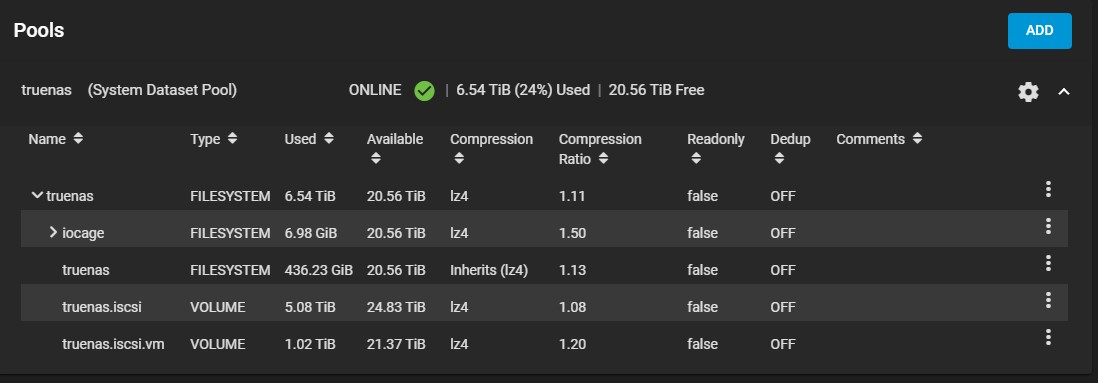The image size is (1098, 383).
Task: Select the truenas.iscsi.vm volume name
Action: pyautogui.click(x=113, y=344)
